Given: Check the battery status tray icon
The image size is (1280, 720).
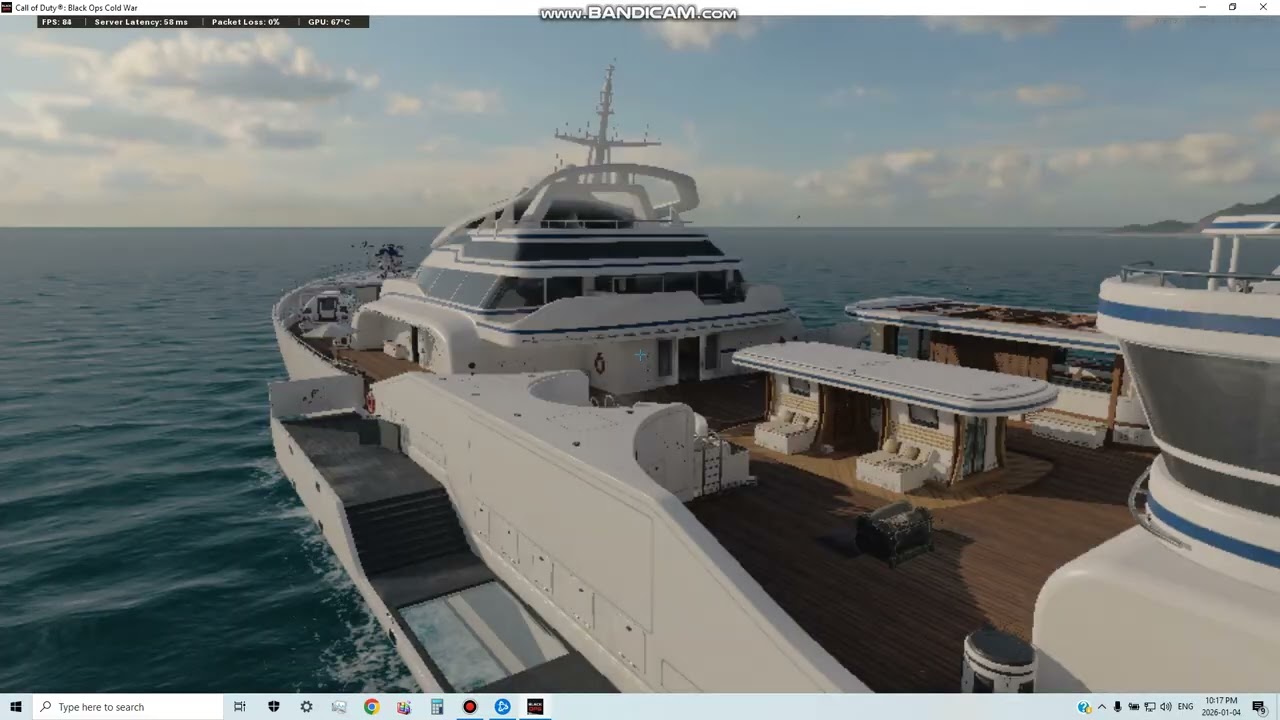Looking at the screenshot, I should tap(1134, 707).
